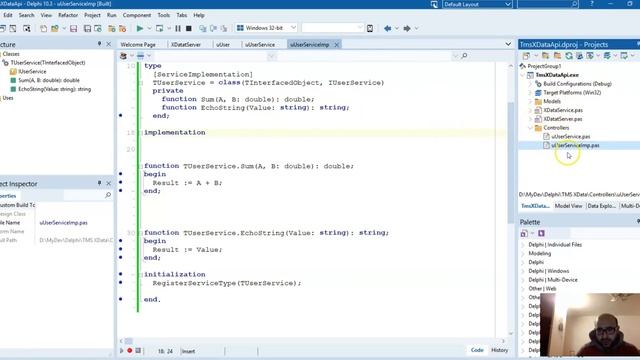Switch to the uUserService editor tab
The image size is (640, 360).
point(260,44)
